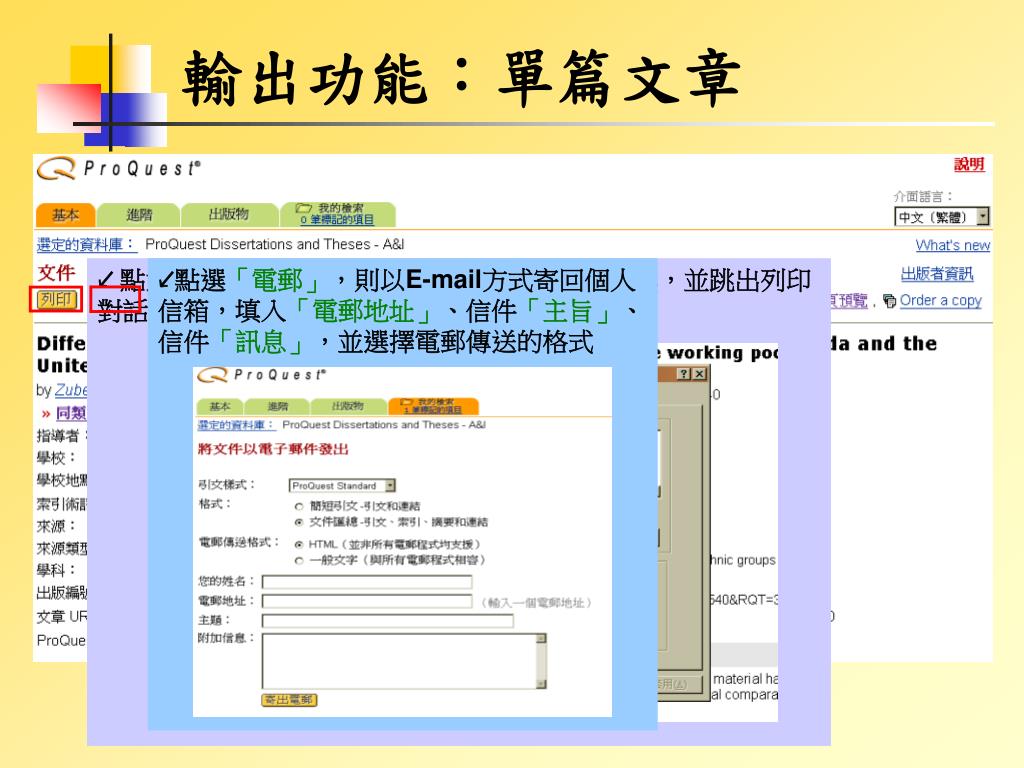Screen dimensions: 1024x768
Task: Click the down arrow of the message scrollbar
Action: point(541,684)
